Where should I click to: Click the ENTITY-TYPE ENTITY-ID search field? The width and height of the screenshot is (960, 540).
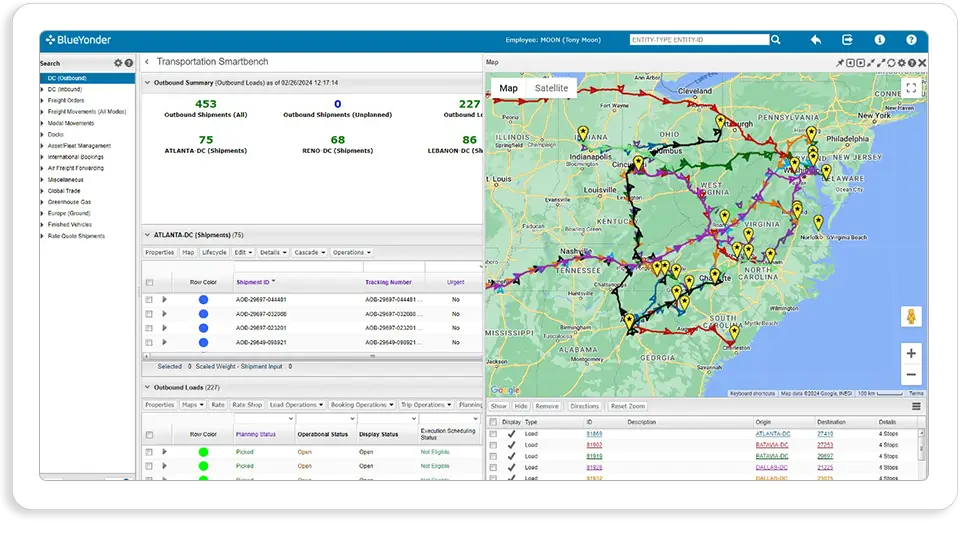coord(698,40)
